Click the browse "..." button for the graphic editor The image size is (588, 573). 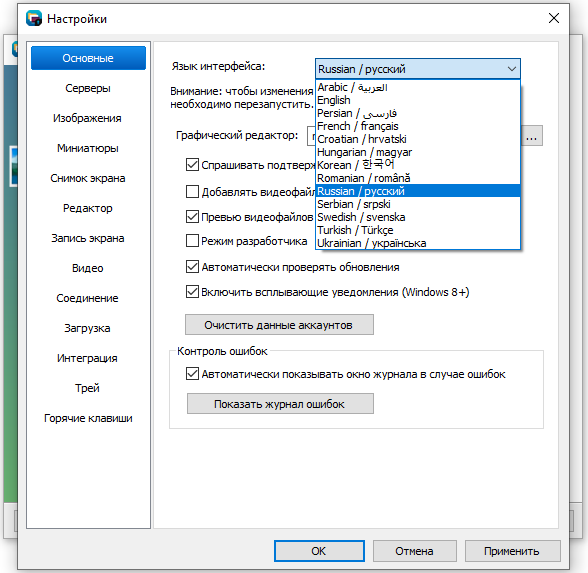[x=531, y=136]
